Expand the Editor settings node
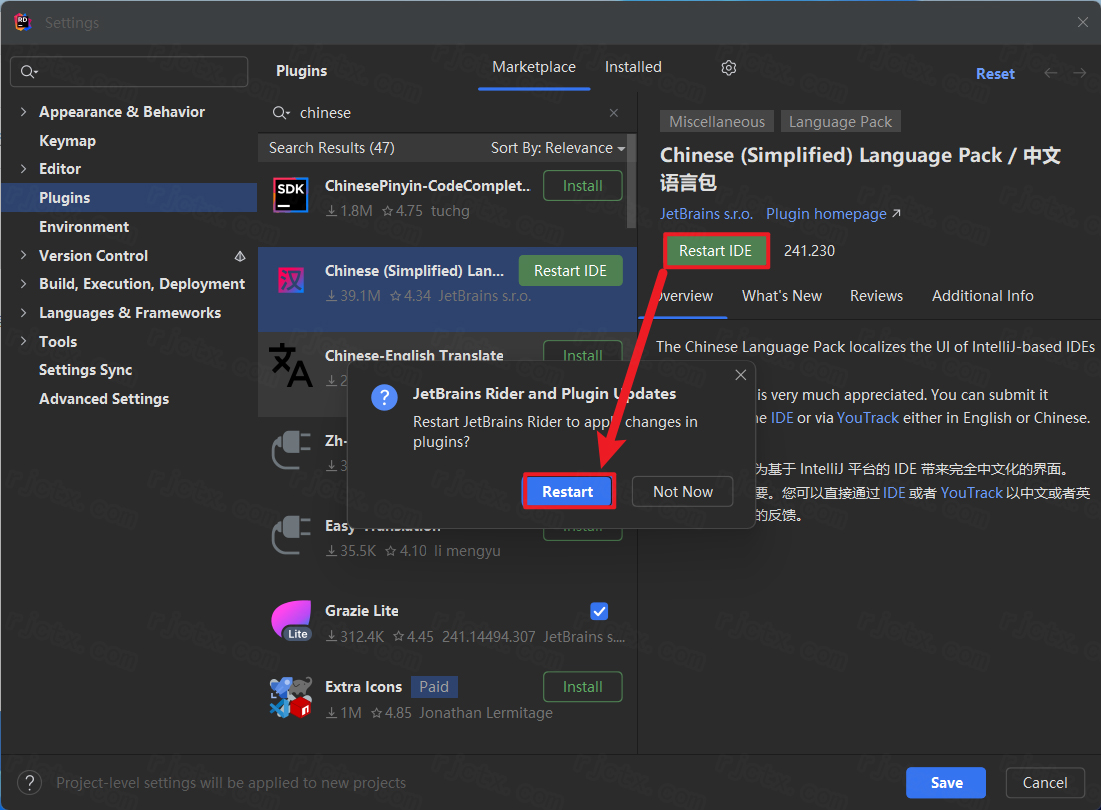Viewport: 1101px width, 810px height. 23,168
